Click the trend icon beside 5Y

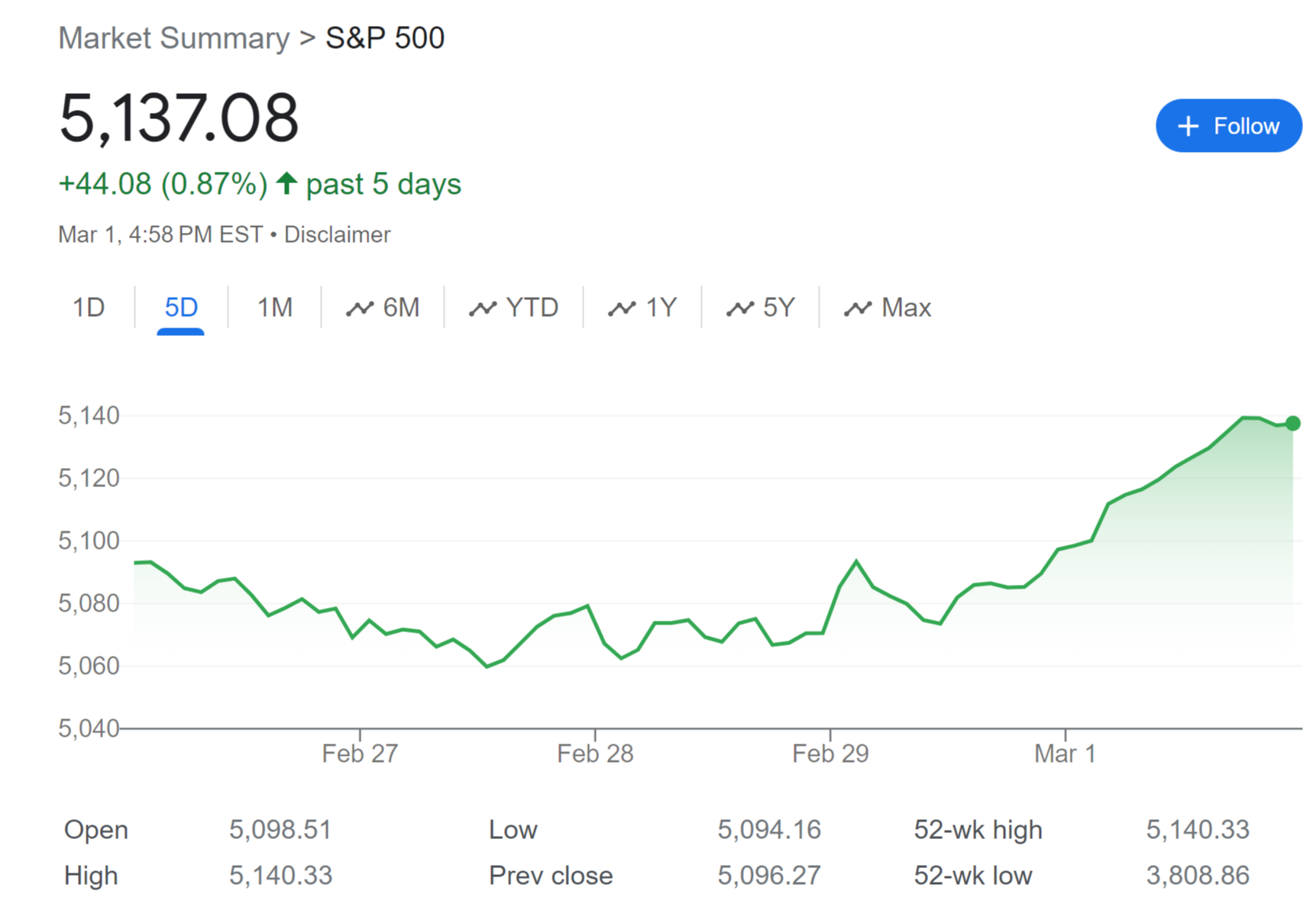coord(739,308)
